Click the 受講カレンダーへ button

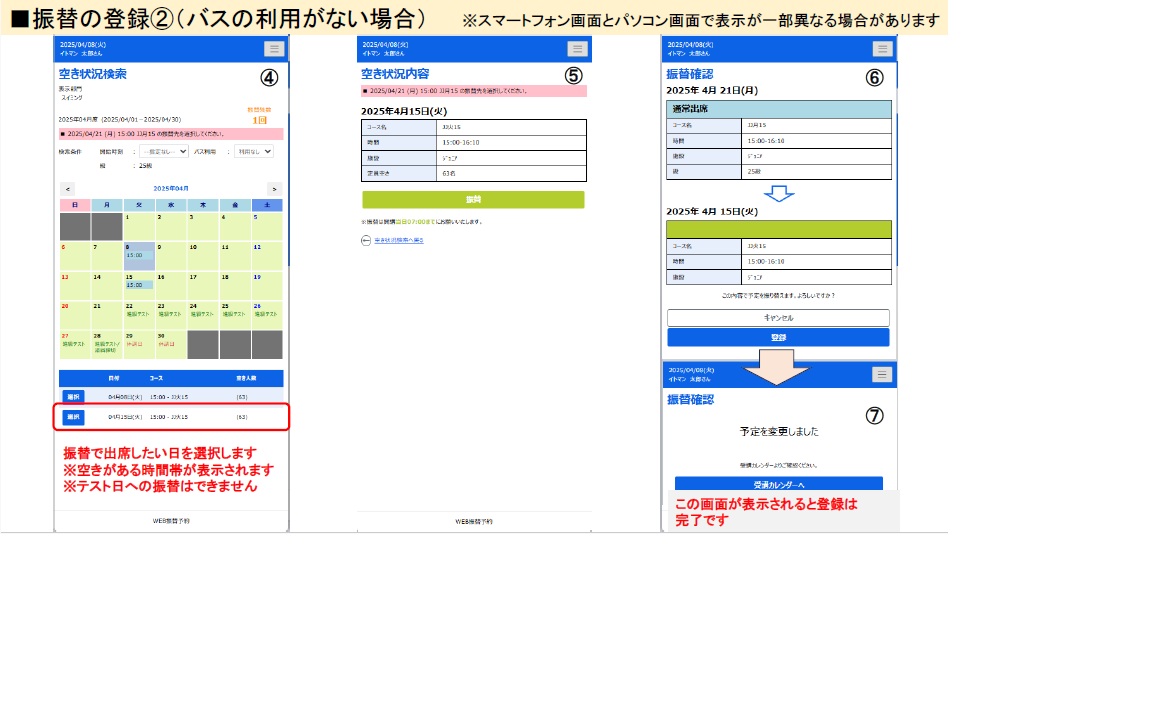778,484
